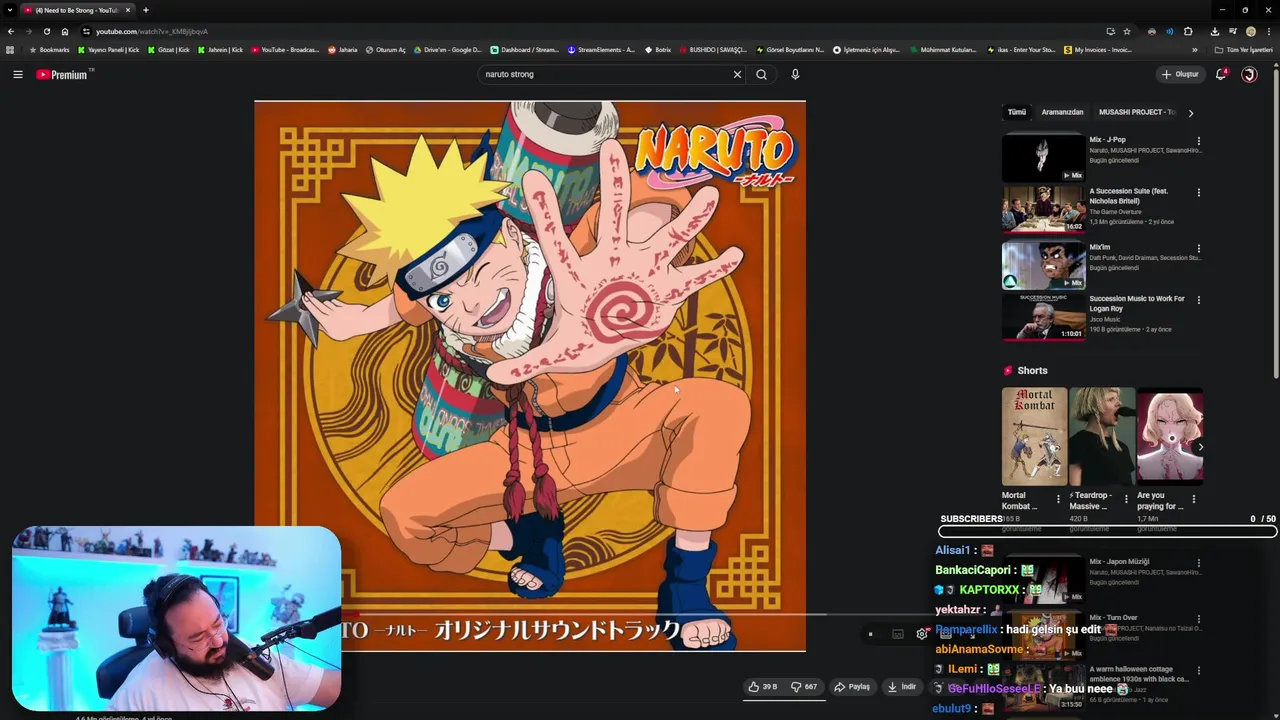Like the video (39 B)

point(763,687)
